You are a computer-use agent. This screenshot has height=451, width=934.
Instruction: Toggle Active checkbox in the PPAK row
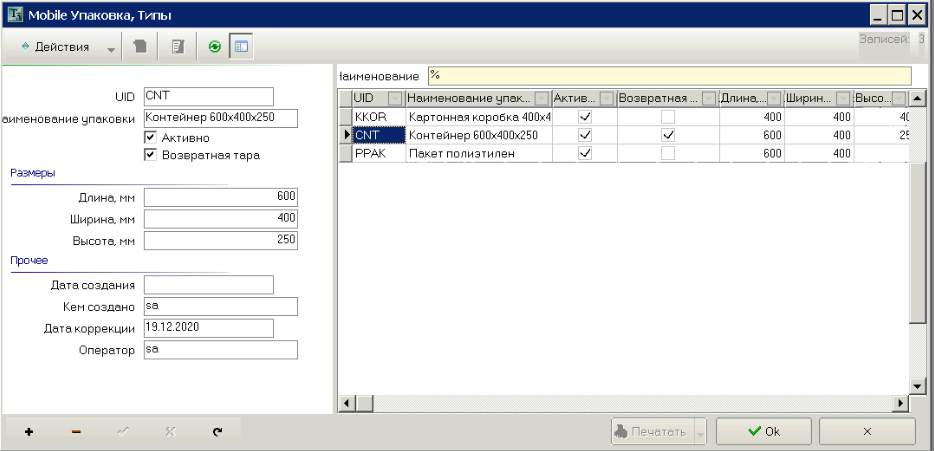click(585, 153)
